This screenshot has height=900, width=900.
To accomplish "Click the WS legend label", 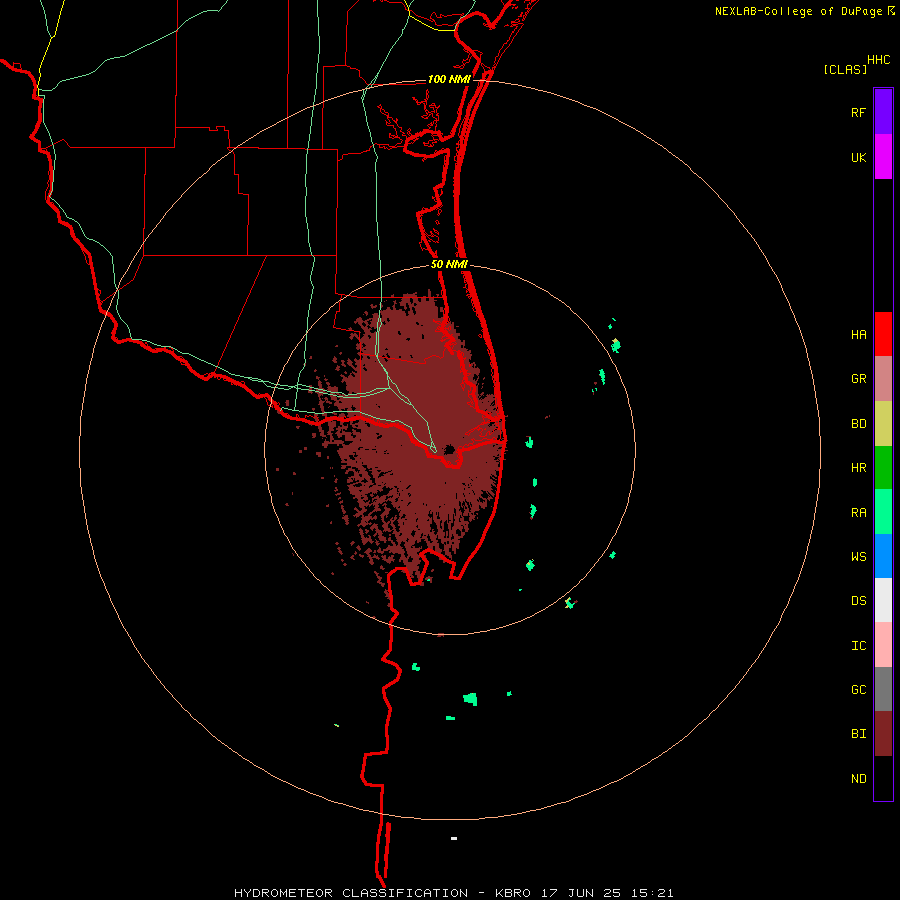I will click(x=859, y=557).
